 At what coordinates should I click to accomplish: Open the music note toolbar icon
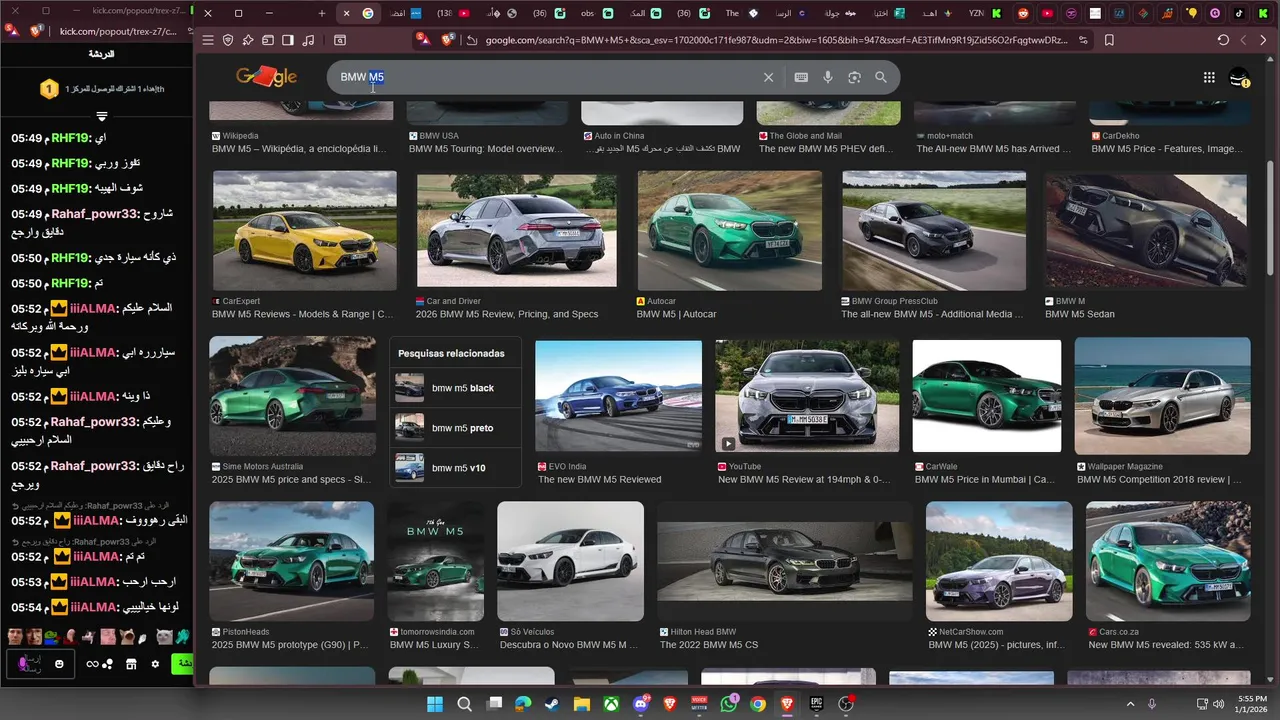click(x=307, y=40)
